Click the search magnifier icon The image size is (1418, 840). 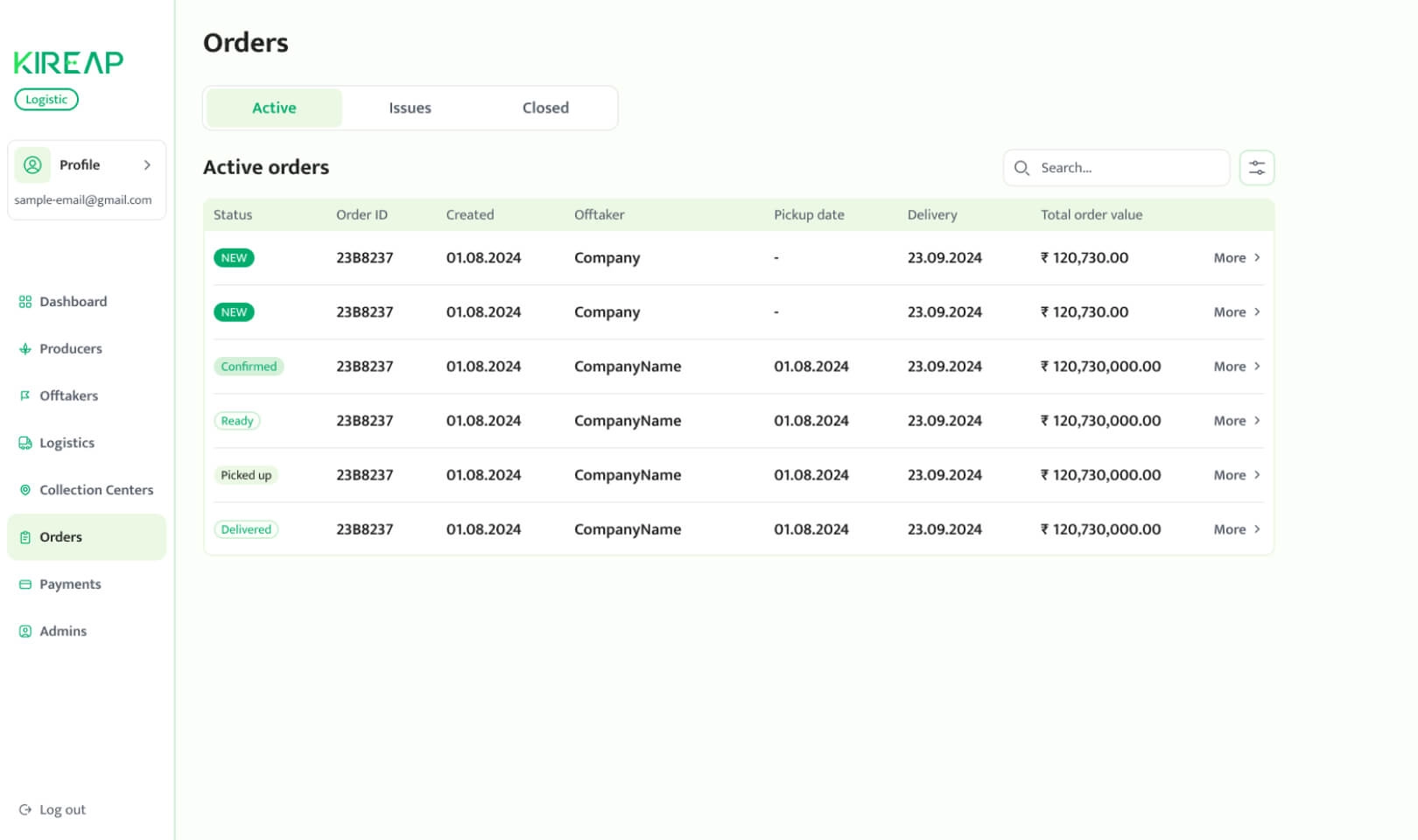1021,168
